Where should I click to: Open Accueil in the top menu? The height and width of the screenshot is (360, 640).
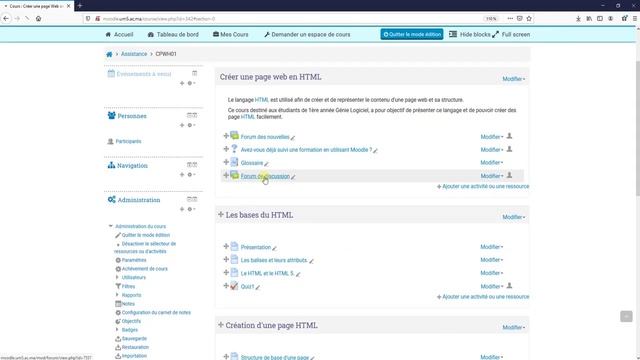(119, 35)
